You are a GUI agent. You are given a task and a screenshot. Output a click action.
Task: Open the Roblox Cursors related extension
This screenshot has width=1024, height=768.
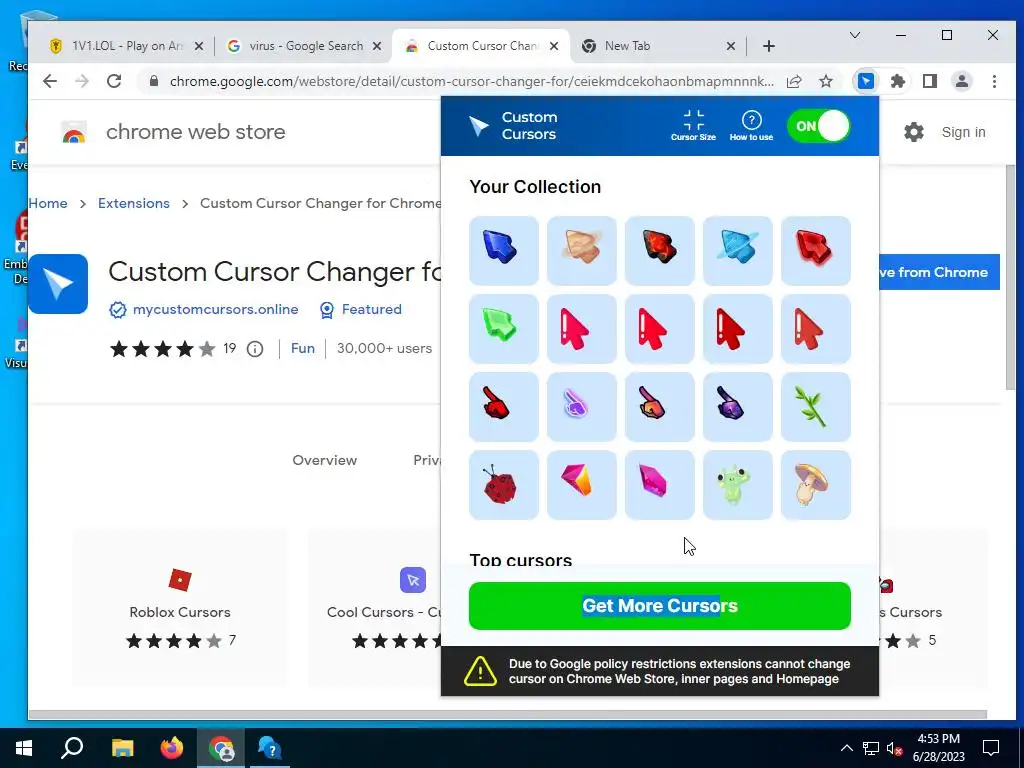[180, 609]
